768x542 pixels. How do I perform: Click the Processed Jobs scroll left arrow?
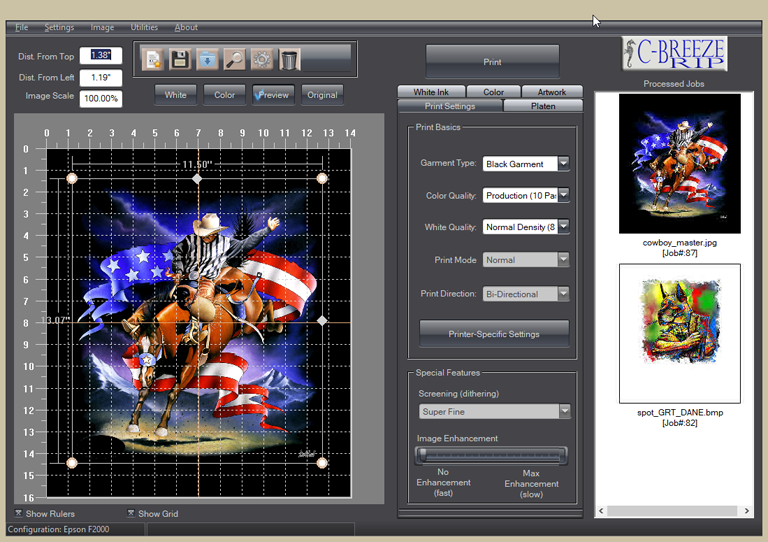(x=601, y=511)
